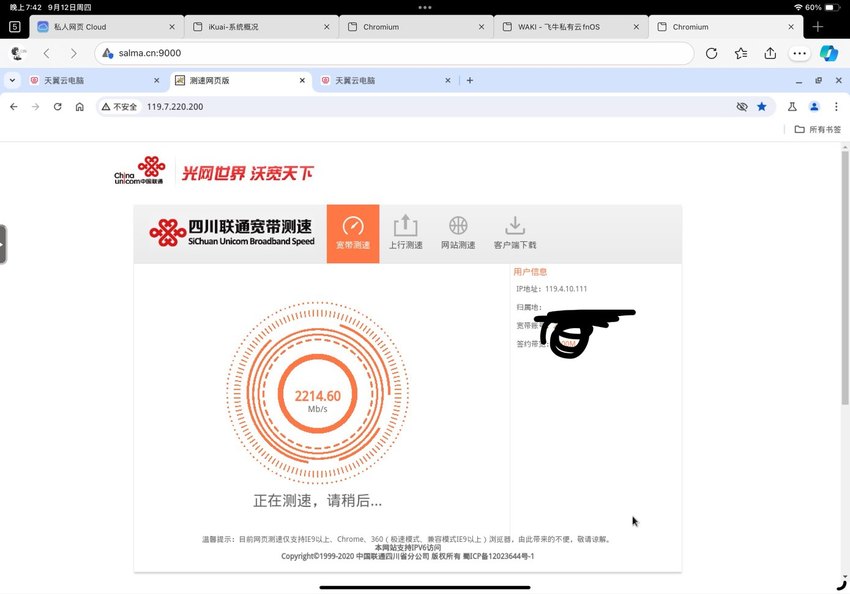Open the inner browser vertical-dots menu
This screenshot has width=850, height=594.
(836, 107)
